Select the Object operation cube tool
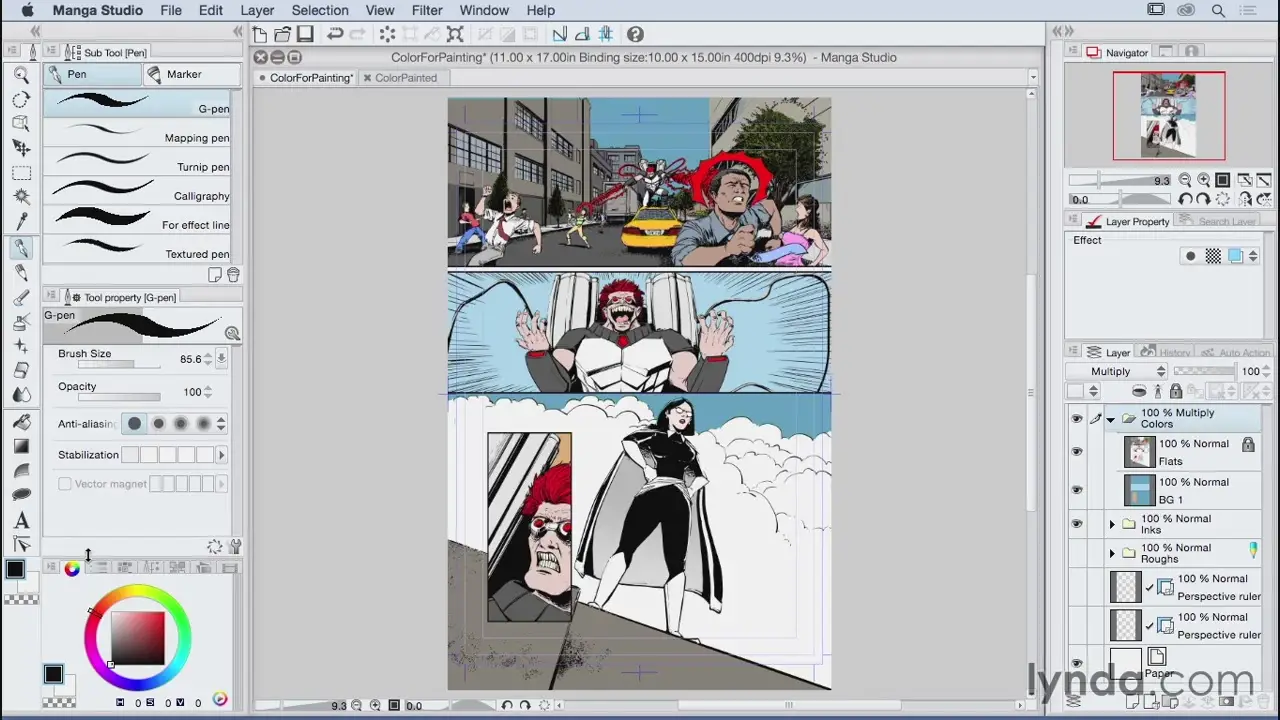The height and width of the screenshot is (720, 1280). click(x=21, y=123)
